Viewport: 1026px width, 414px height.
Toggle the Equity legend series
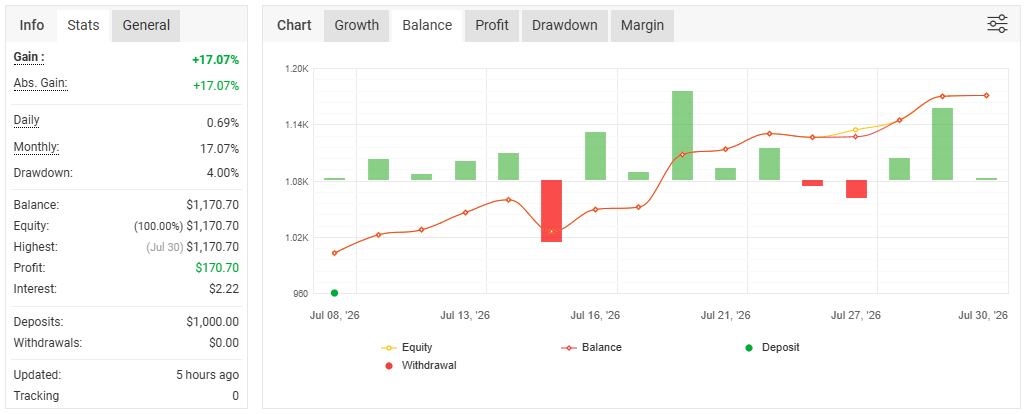[407, 348]
